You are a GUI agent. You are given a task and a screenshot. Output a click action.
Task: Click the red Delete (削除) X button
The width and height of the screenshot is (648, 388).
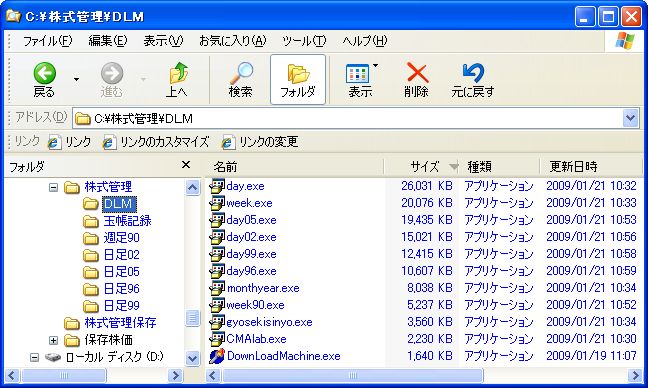[x=417, y=80]
